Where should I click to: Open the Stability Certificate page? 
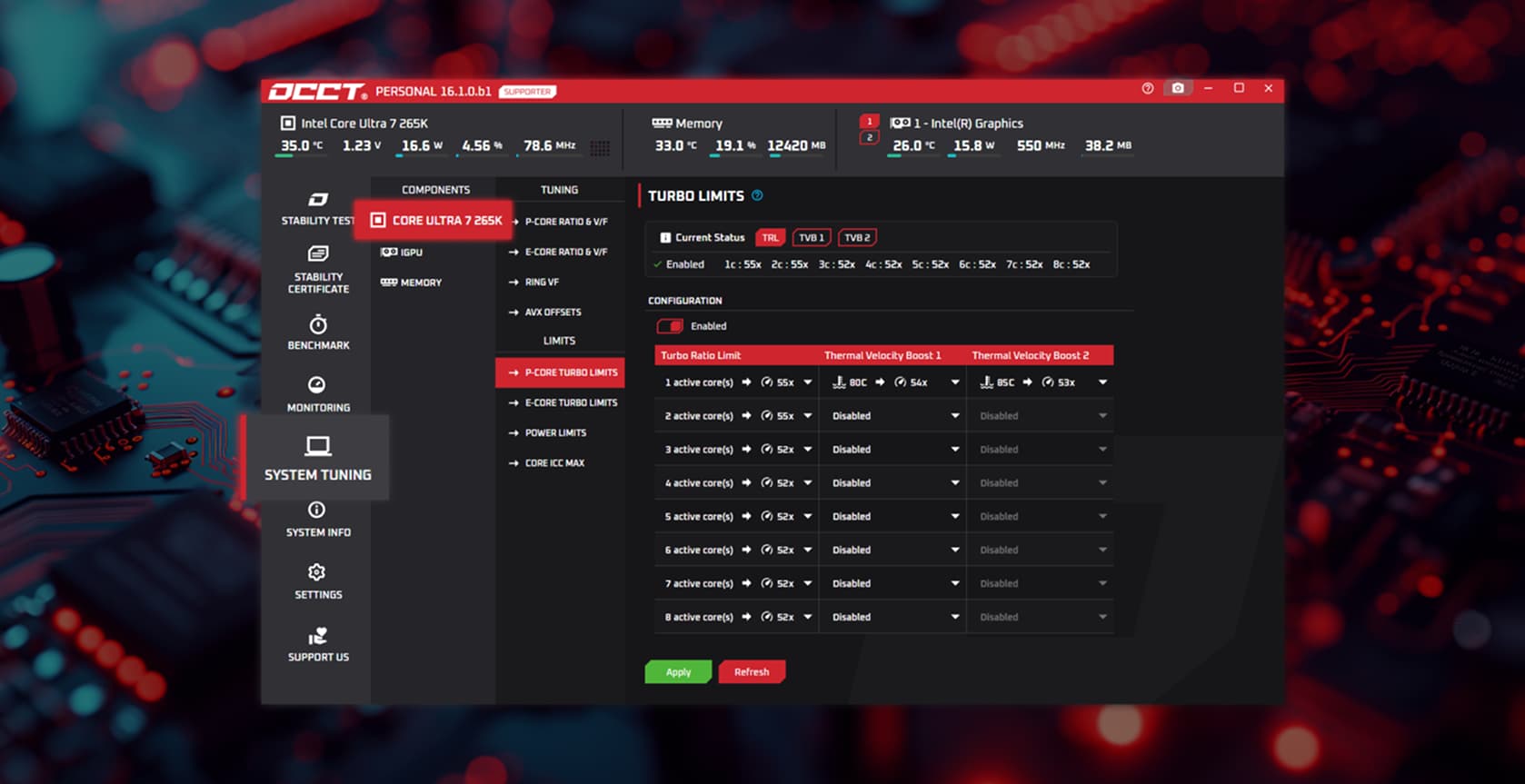point(318,269)
